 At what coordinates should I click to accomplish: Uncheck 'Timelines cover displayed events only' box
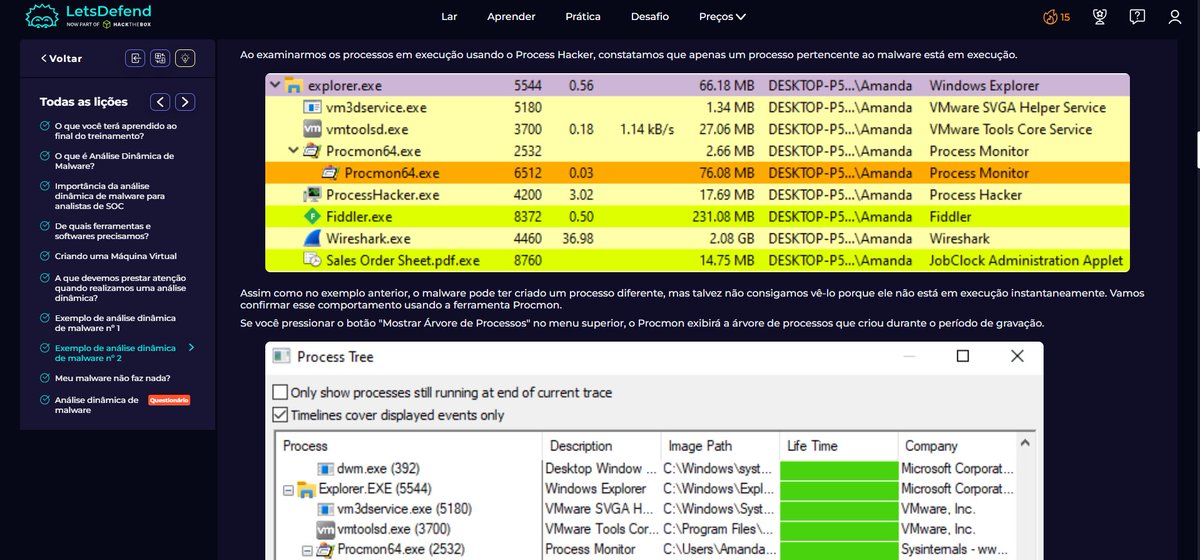coord(280,414)
